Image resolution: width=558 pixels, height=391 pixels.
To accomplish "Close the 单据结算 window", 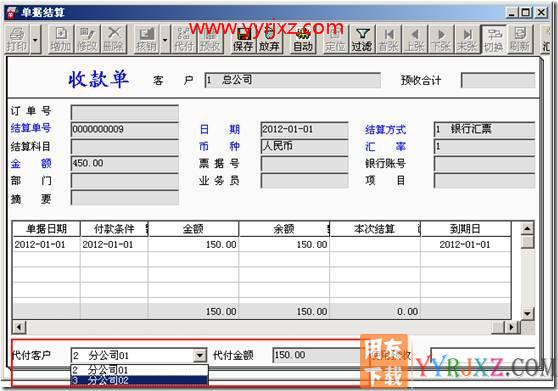I will coord(541,13).
